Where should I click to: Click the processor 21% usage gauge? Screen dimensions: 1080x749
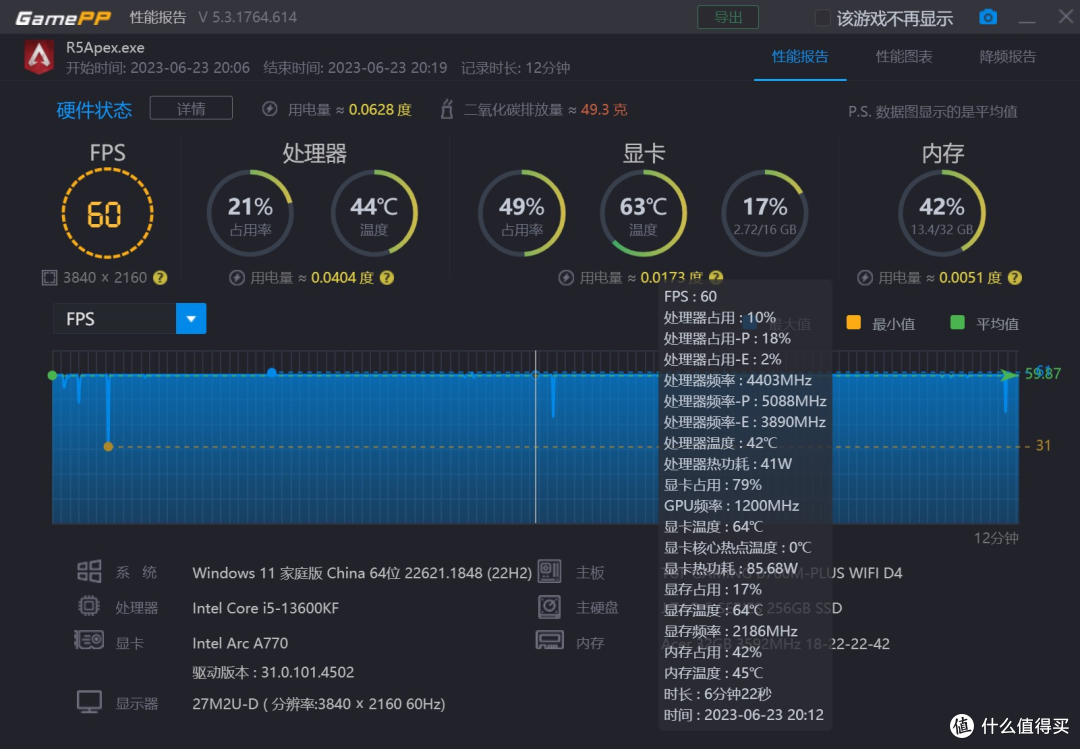pyautogui.click(x=250, y=213)
